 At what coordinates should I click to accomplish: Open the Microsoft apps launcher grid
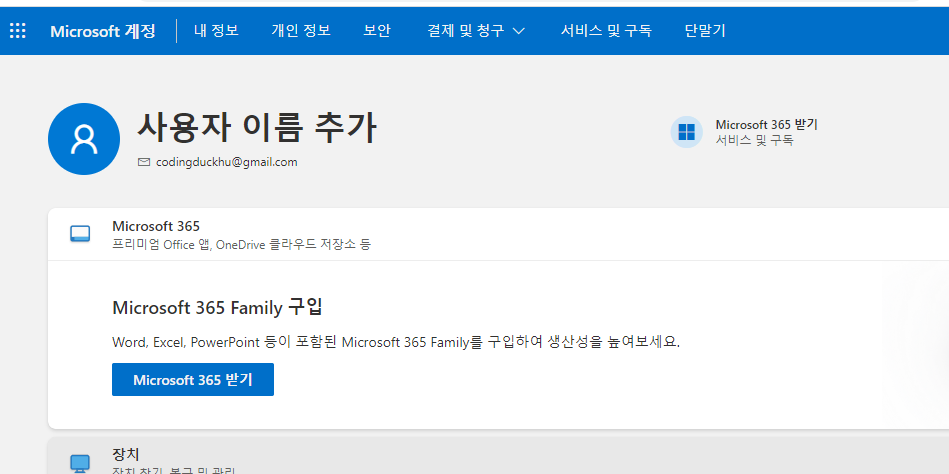[x=18, y=30]
